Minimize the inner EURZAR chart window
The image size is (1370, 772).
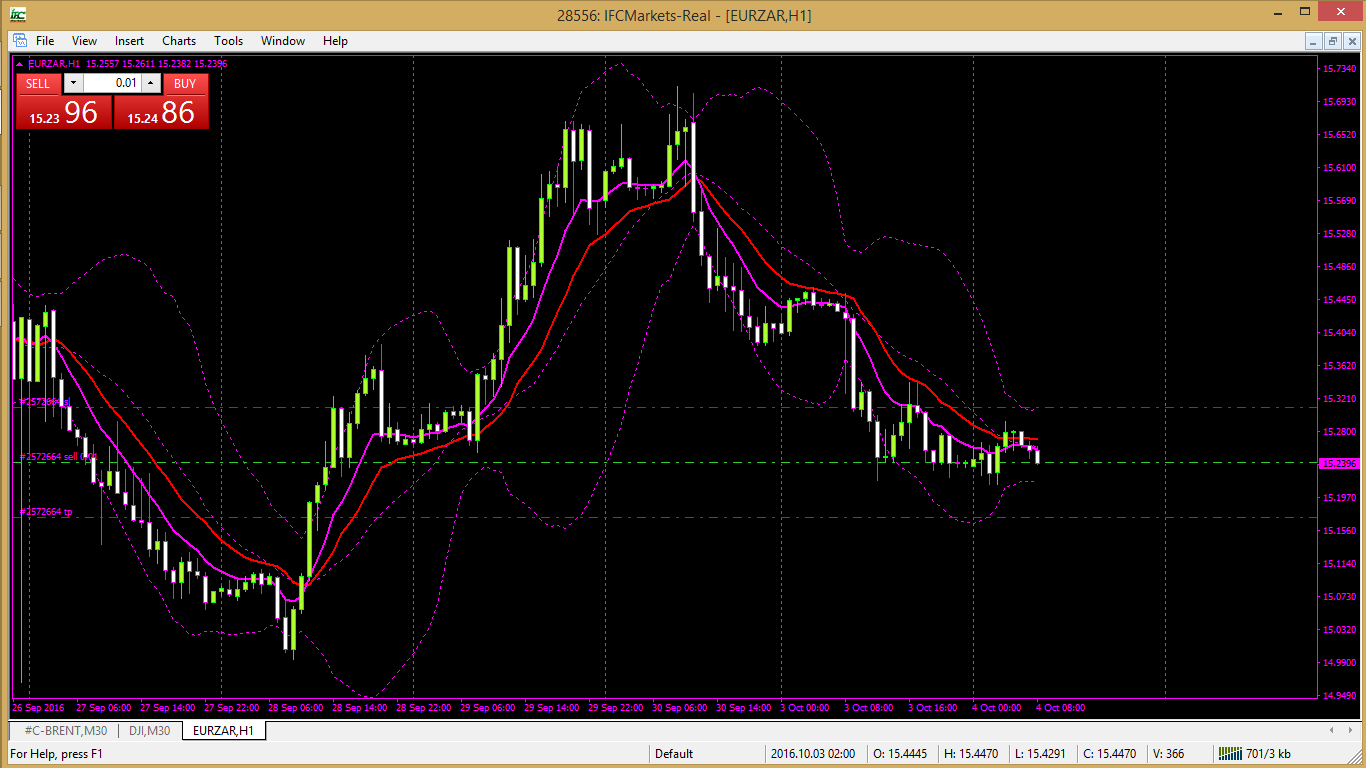click(1313, 41)
